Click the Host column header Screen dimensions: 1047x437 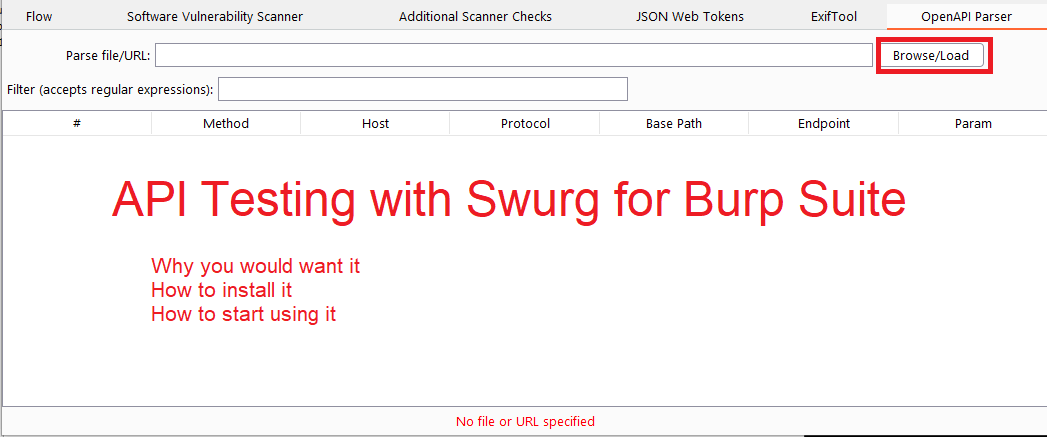(375, 123)
